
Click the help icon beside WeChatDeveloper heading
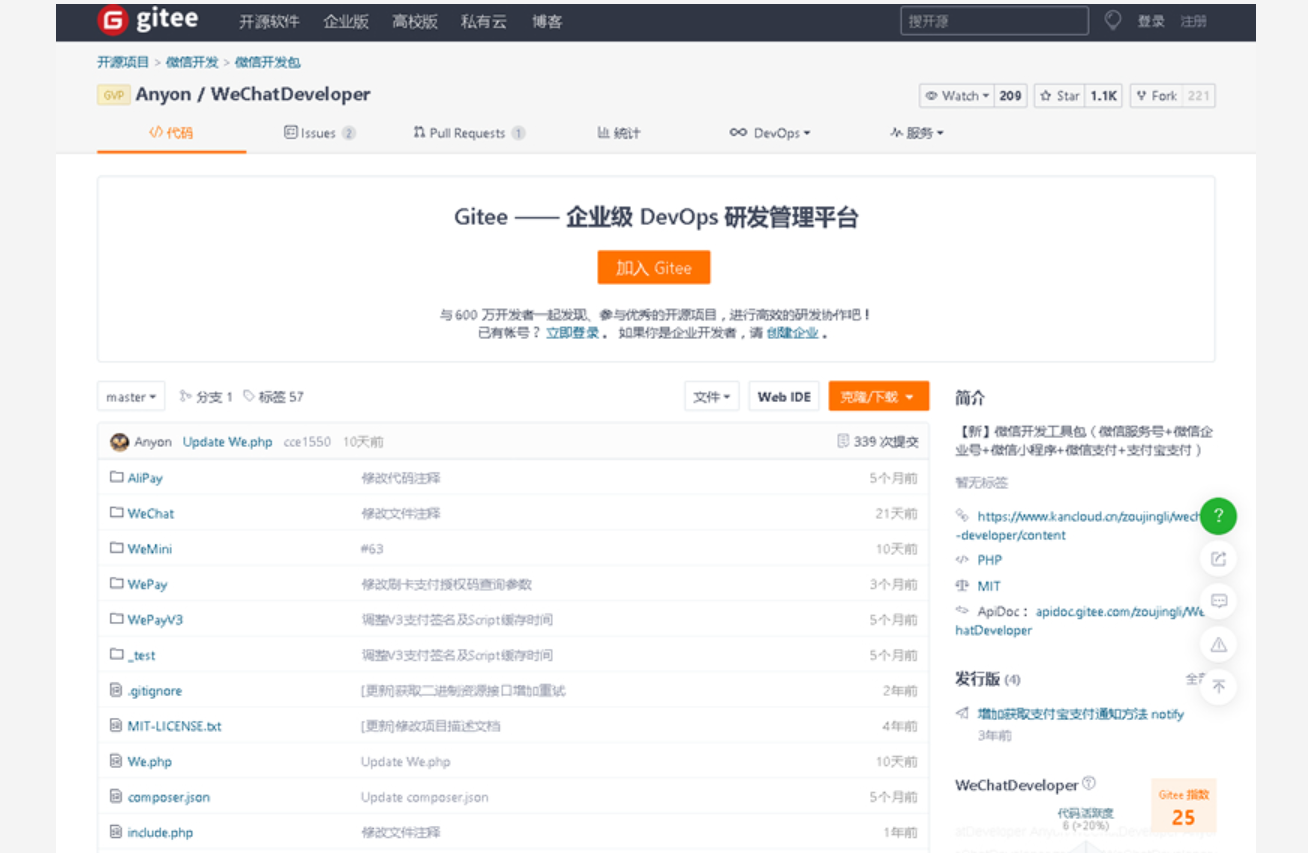point(1089,784)
